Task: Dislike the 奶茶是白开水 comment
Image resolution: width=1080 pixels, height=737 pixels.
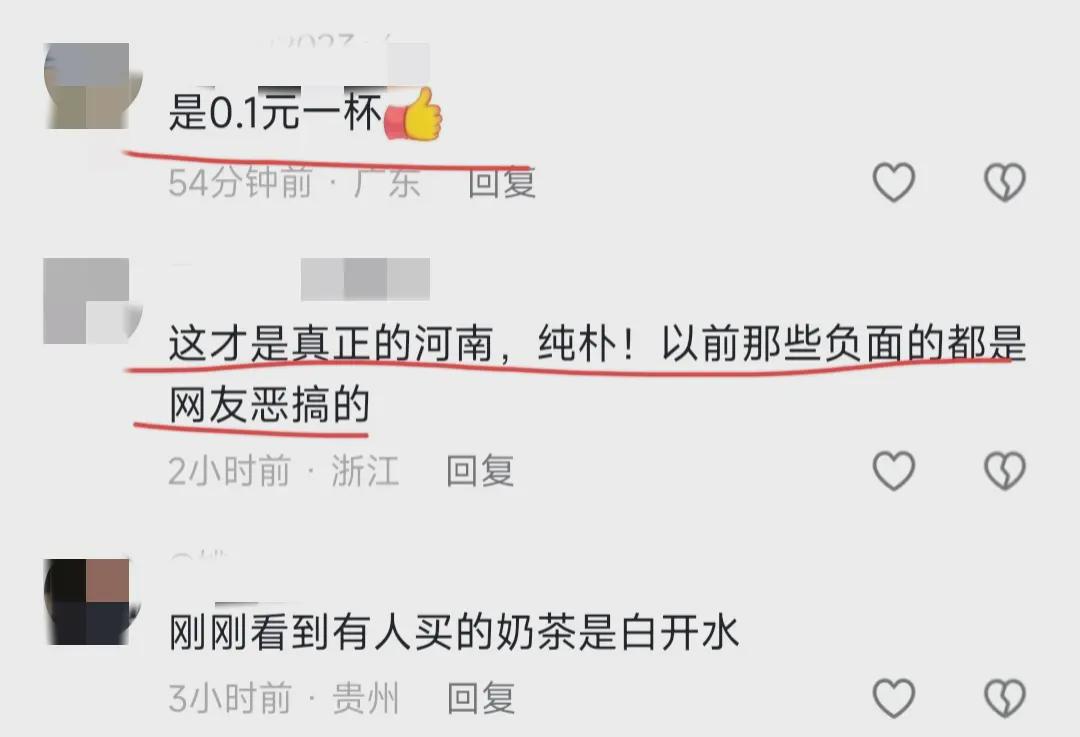Action: pyautogui.click(x=1005, y=698)
